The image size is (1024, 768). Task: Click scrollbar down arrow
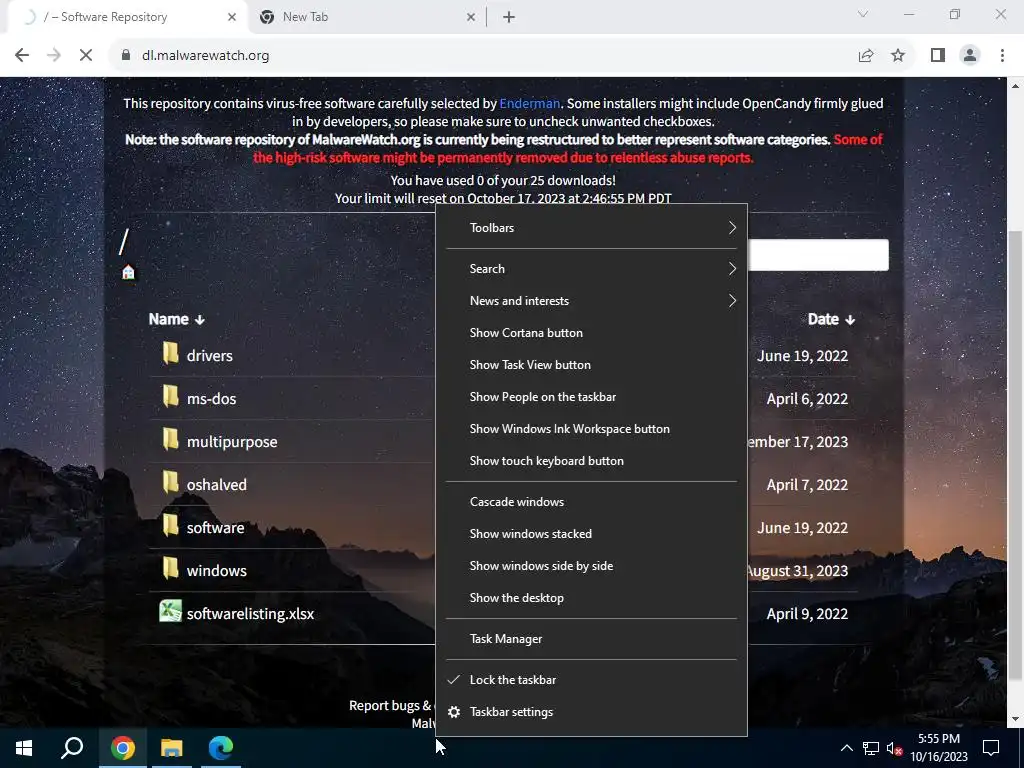tap(1015, 719)
